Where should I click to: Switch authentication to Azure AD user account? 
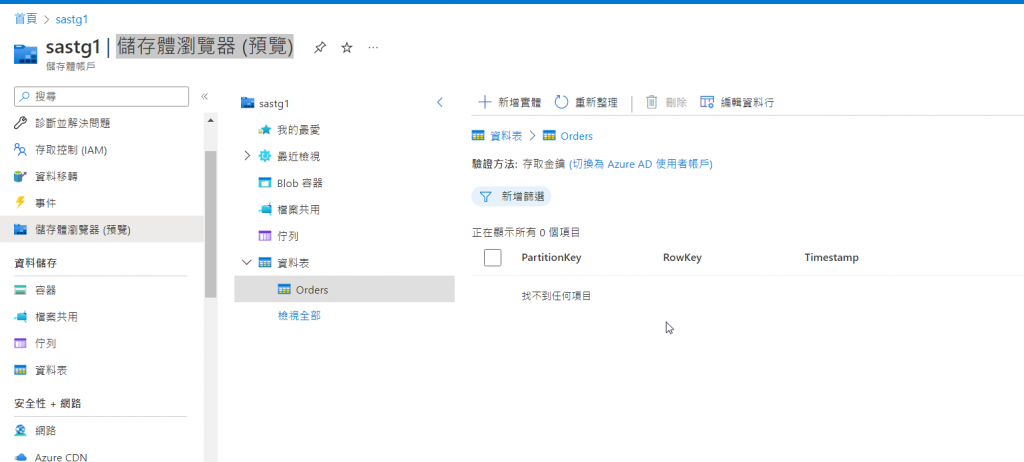pyautogui.click(x=641, y=164)
